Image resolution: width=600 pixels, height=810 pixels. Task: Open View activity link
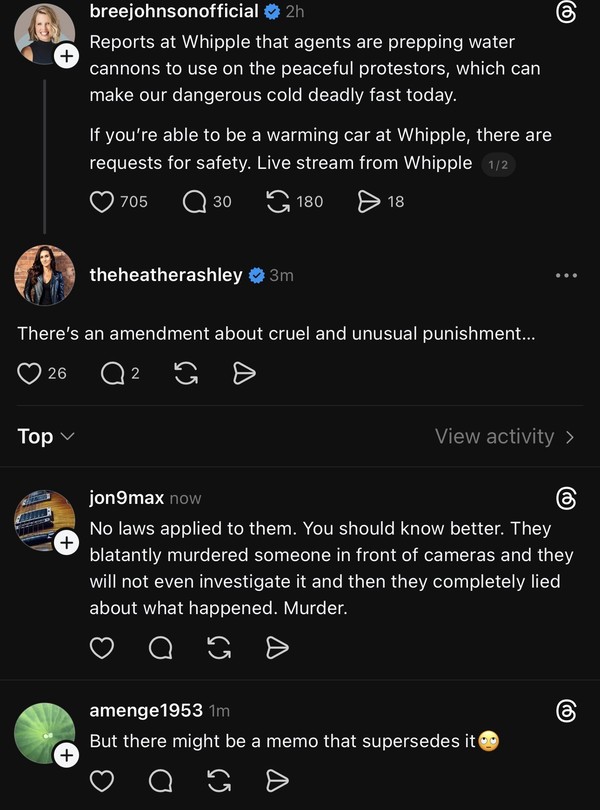504,436
